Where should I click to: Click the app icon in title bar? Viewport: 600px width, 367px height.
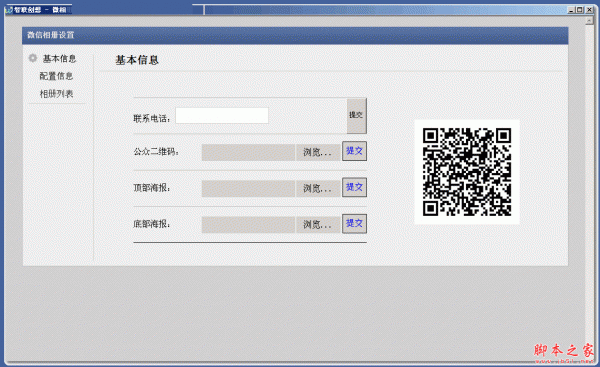(8, 10)
